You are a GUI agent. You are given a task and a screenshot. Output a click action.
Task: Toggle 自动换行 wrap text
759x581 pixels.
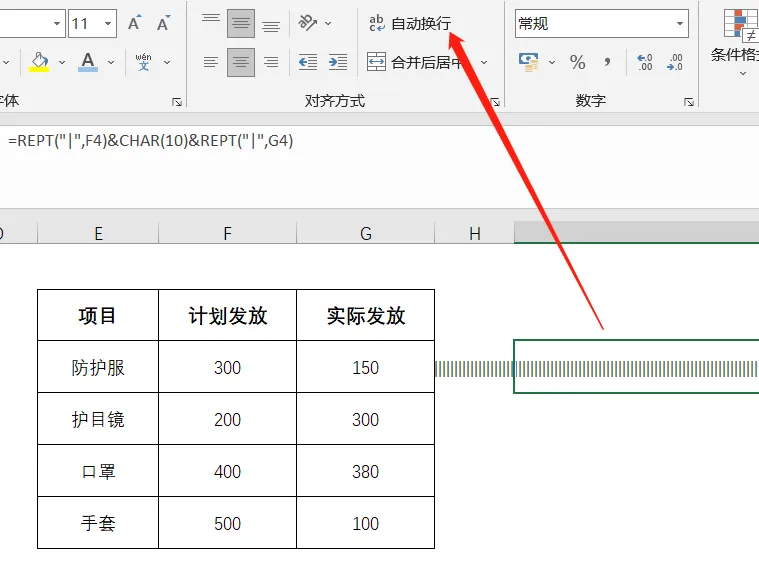pos(410,23)
